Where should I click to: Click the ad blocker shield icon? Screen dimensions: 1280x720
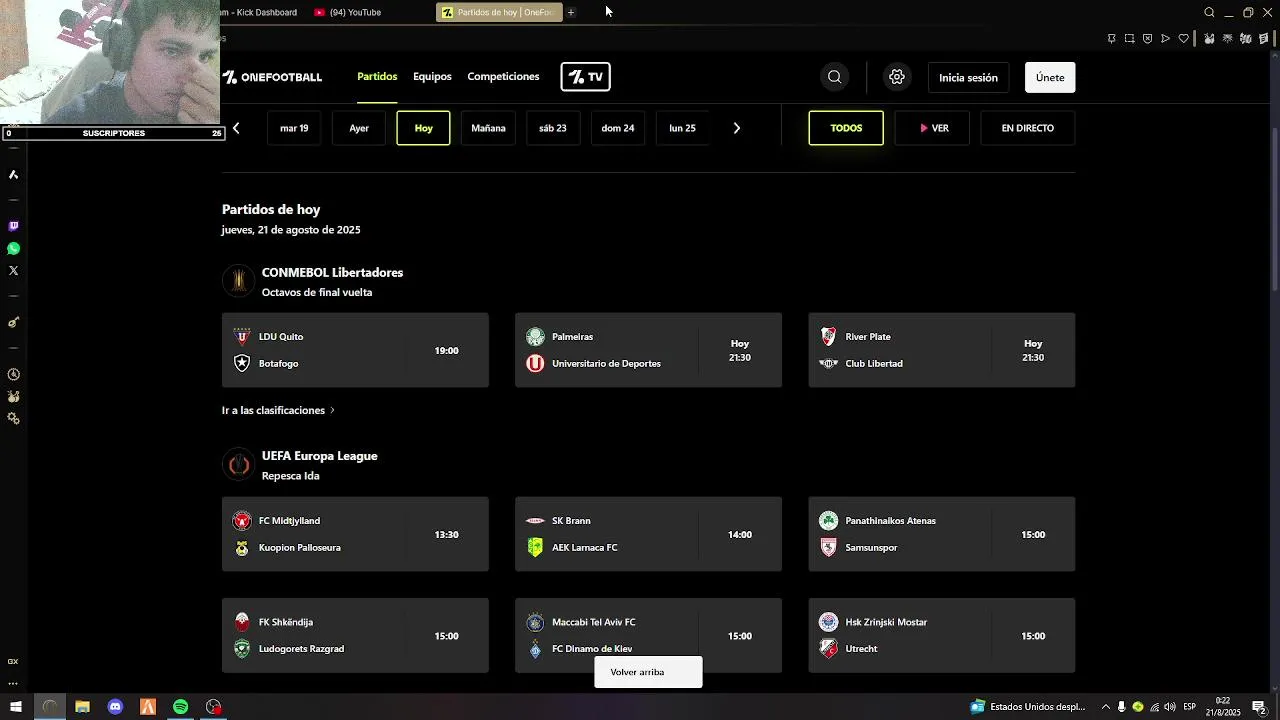pyautogui.click(x=1147, y=38)
